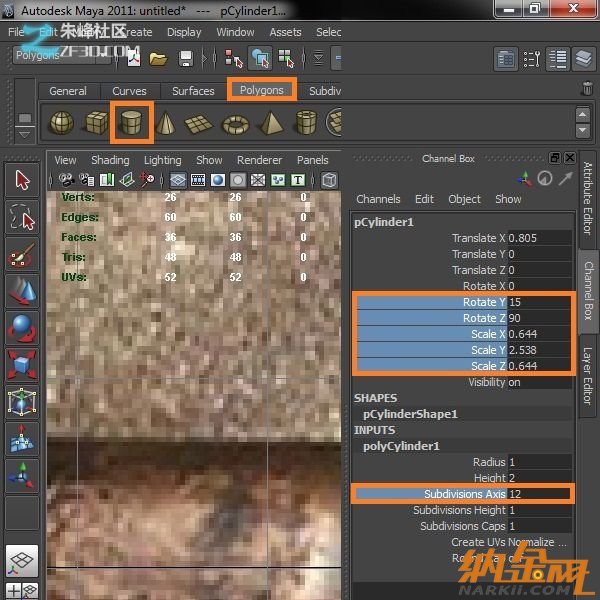Image resolution: width=600 pixels, height=600 pixels.
Task: Switch to the General shelf tab
Action: pyautogui.click(x=68, y=91)
